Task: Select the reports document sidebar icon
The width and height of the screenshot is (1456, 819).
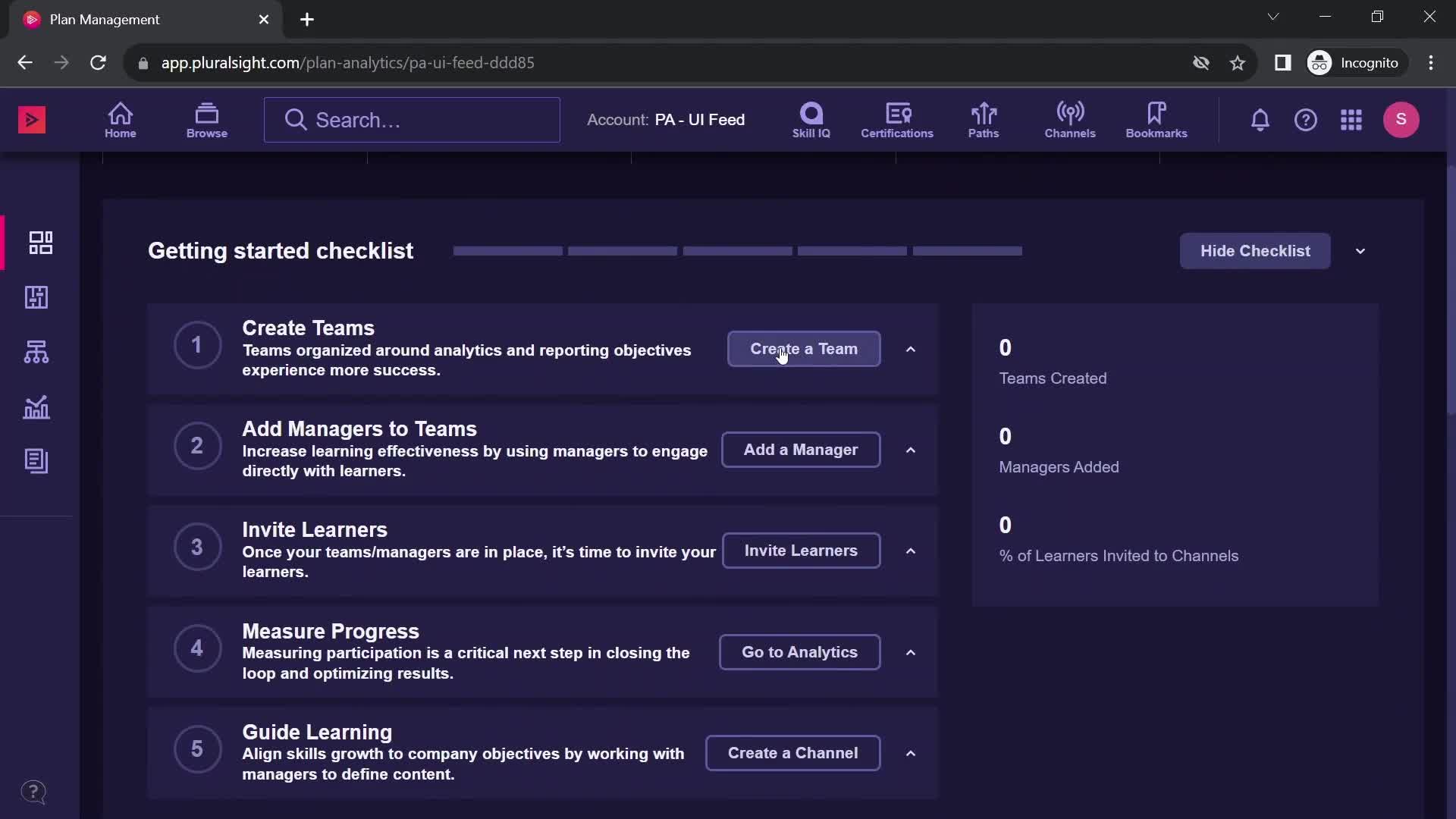Action: (36, 461)
